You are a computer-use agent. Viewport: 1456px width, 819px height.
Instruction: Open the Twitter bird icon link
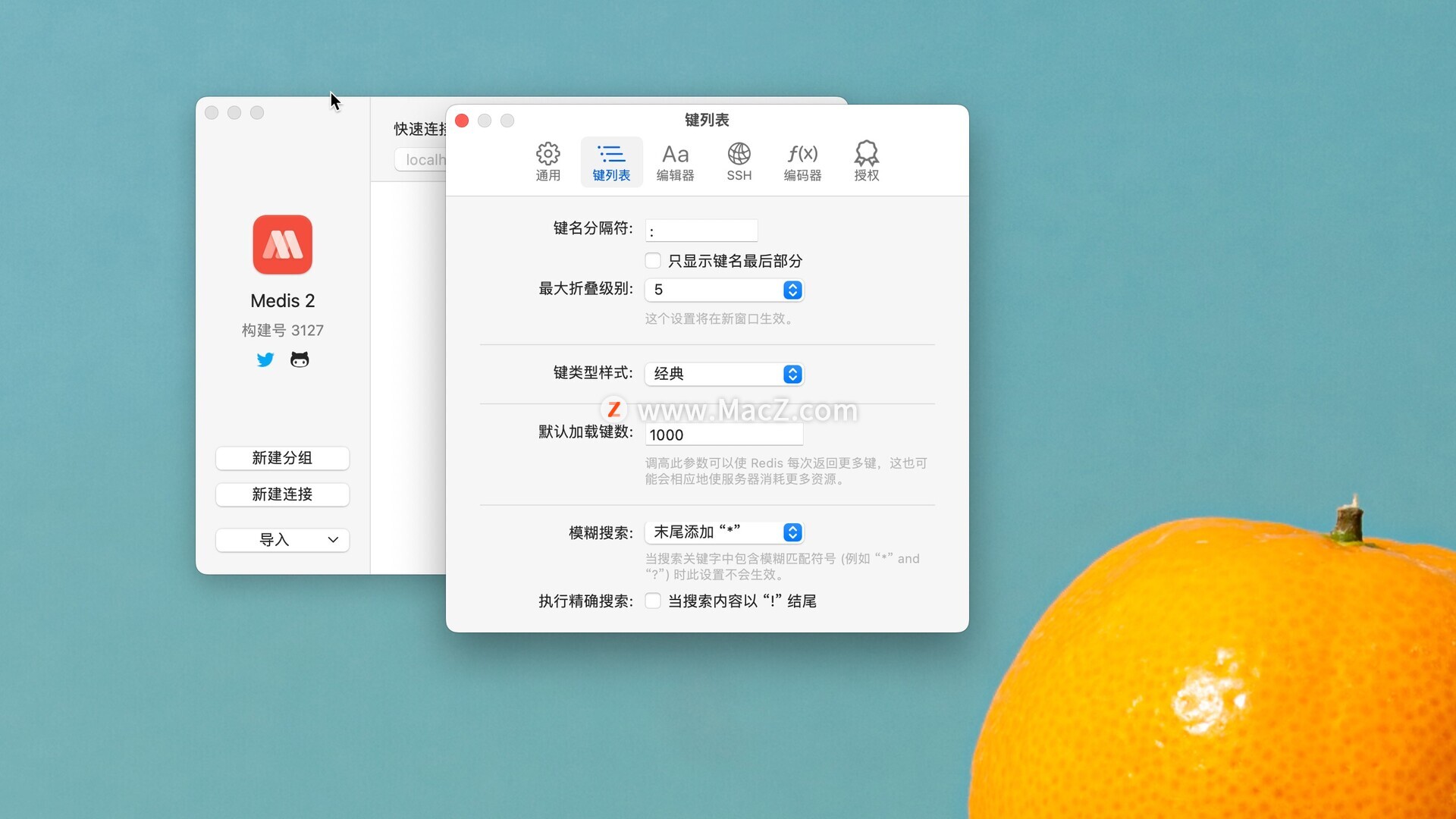tap(265, 359)
